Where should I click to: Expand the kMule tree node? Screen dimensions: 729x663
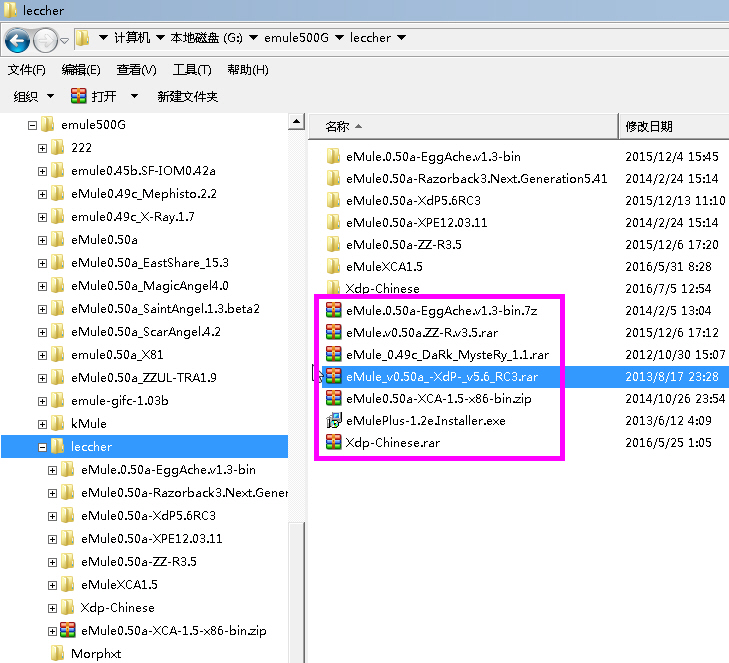click(42, 424)
